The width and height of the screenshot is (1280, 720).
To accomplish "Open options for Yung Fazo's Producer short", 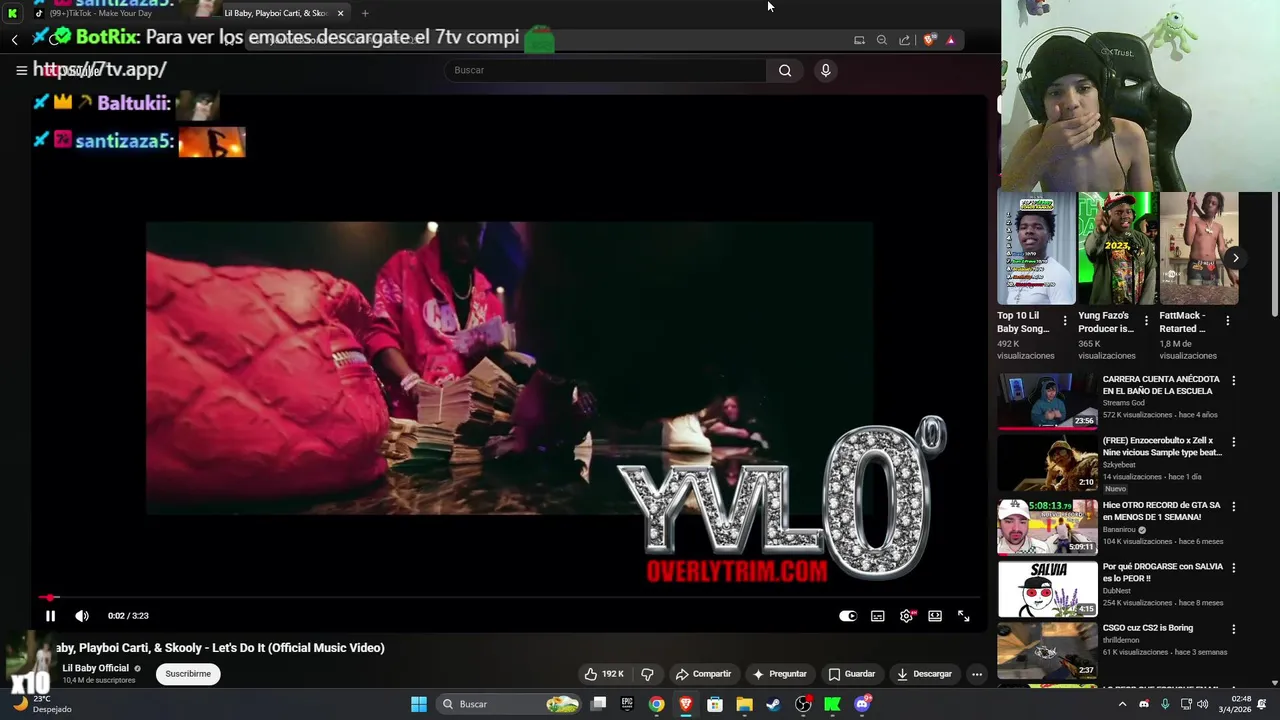I will point(1146,321).
